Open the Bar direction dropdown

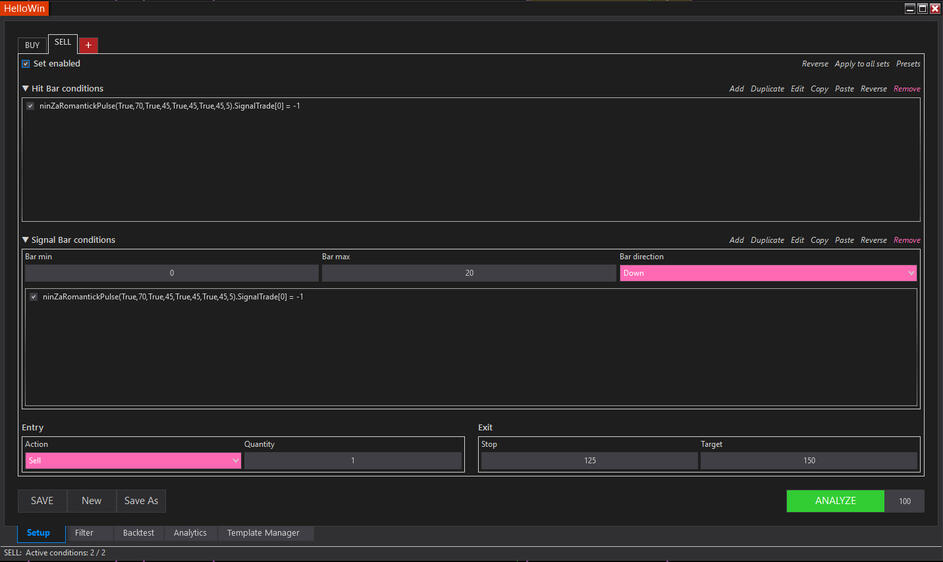coord(767,273)
